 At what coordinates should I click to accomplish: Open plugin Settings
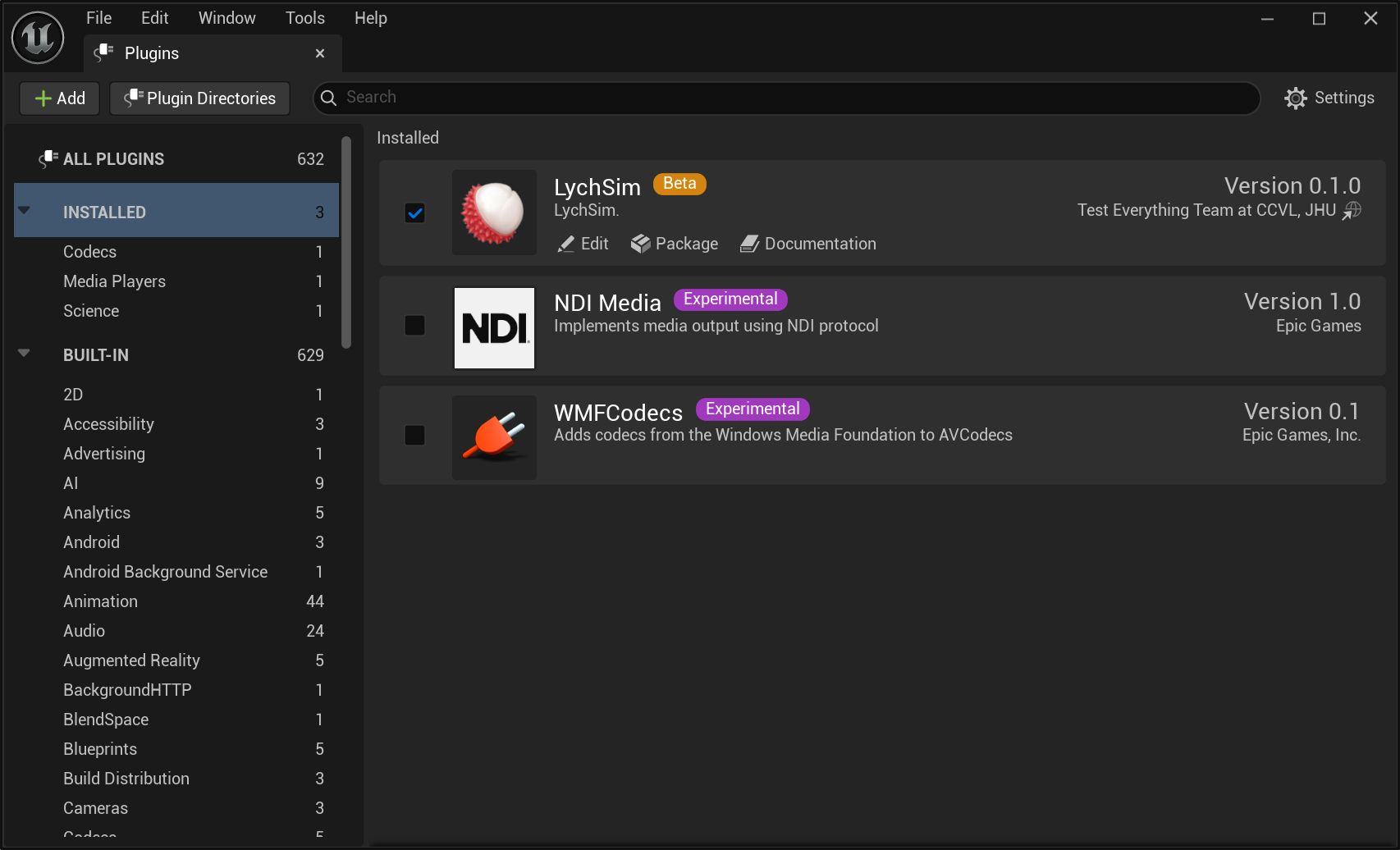click(x=1329, y=98)
